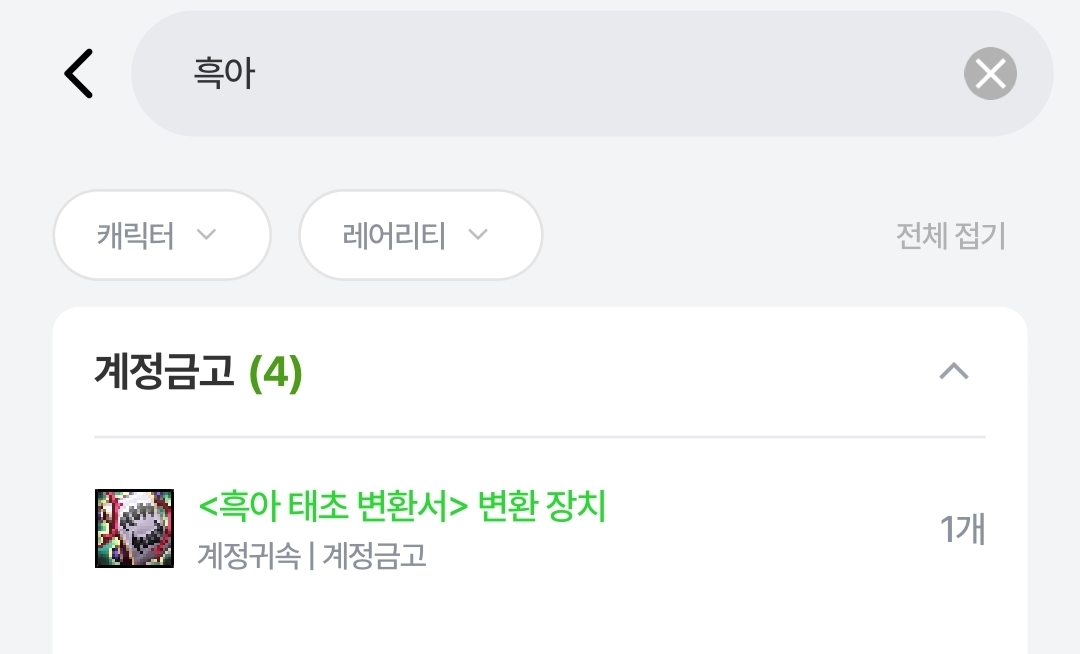1080x654 pixels.
Task: Focus the search field containing 흑아
Action: [x=560, y=74]
